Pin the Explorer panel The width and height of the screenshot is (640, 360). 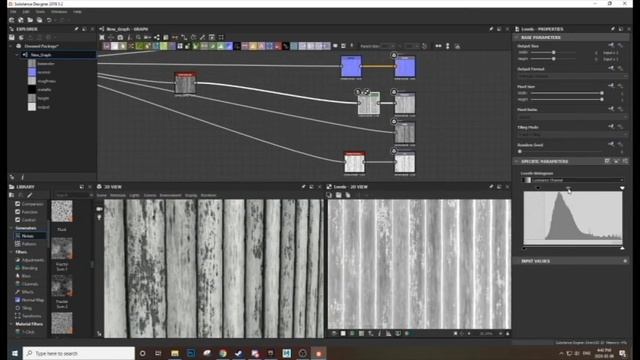pyautogui.click(x=76, y=29)
